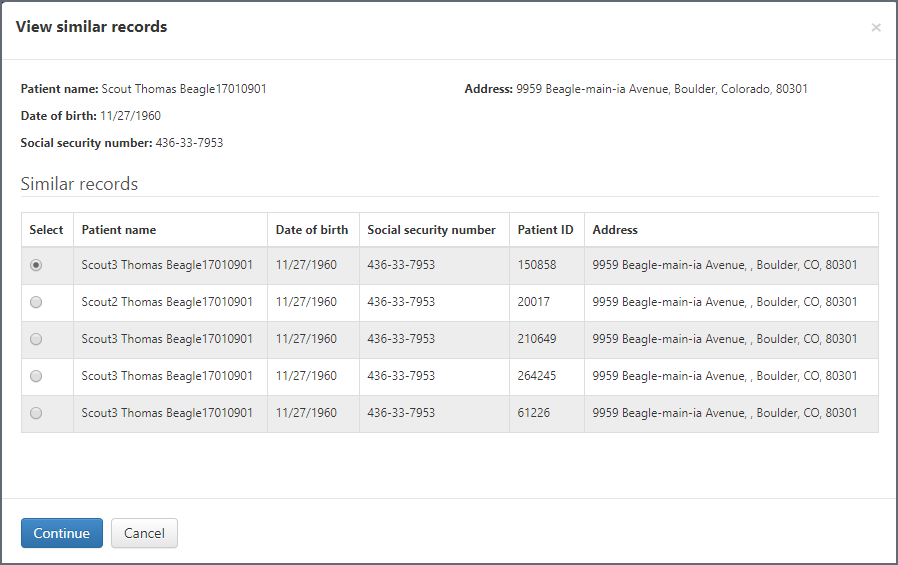Screen dimensions: 898x565
Task: Click Select column header
Action: 46,230
